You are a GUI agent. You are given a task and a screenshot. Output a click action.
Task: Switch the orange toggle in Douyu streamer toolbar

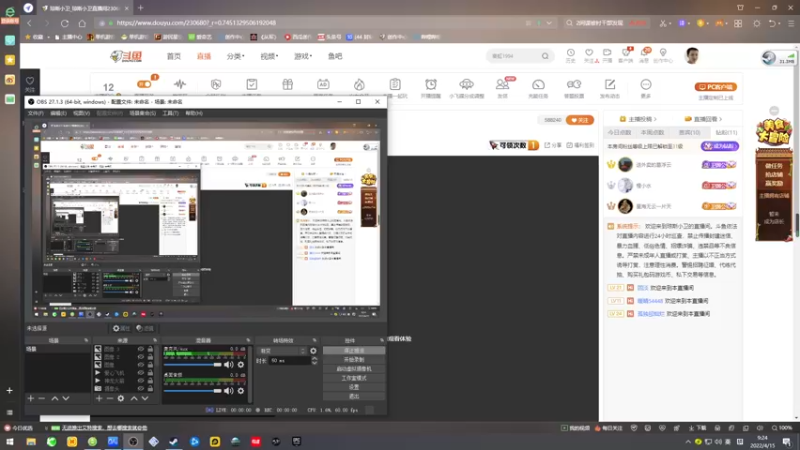point(144,84)
